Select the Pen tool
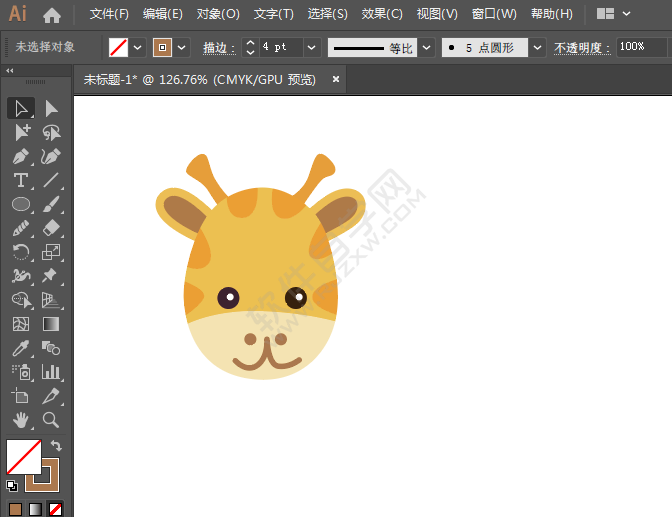The height and width of the screenshot is (517, 672). click(x=20, y=156)
